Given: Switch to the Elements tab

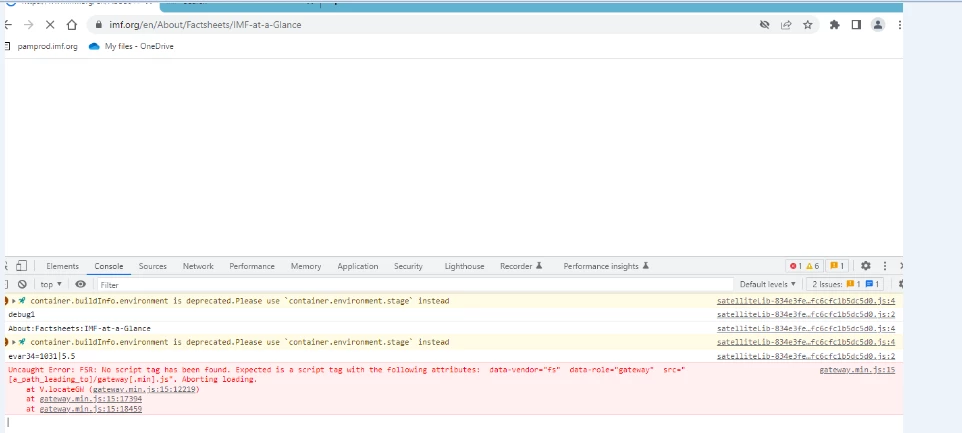Looking at the screenshot, I should click(63, 266).
